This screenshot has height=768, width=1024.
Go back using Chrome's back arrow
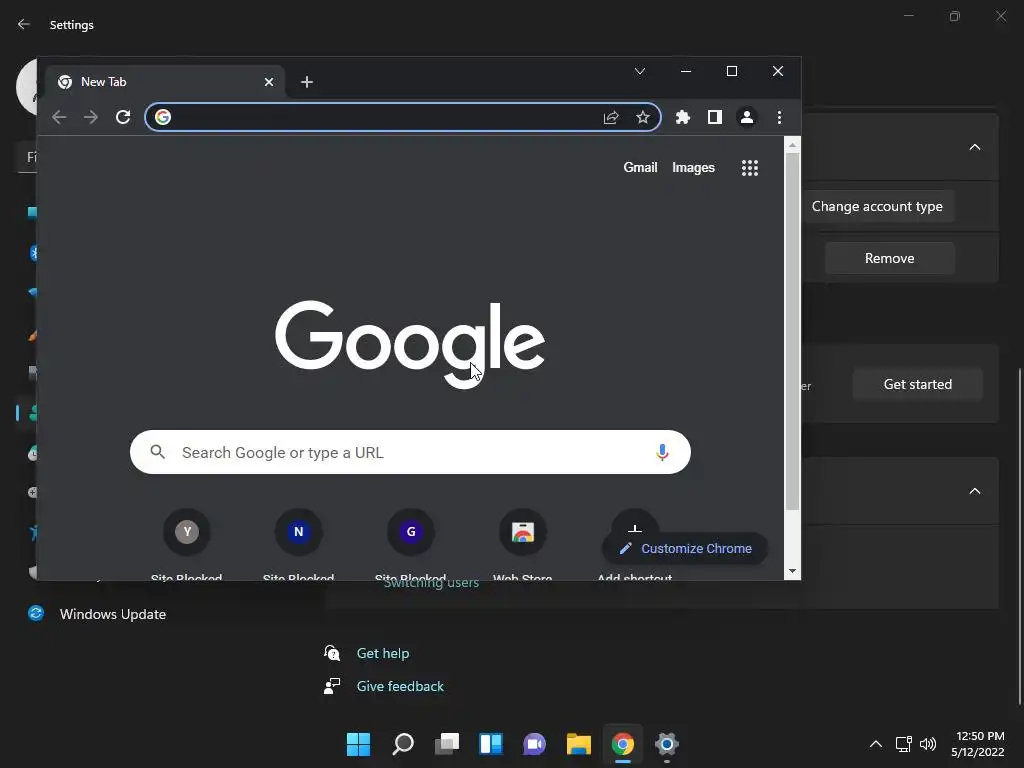pyautogui.click(x=59, y=117)
